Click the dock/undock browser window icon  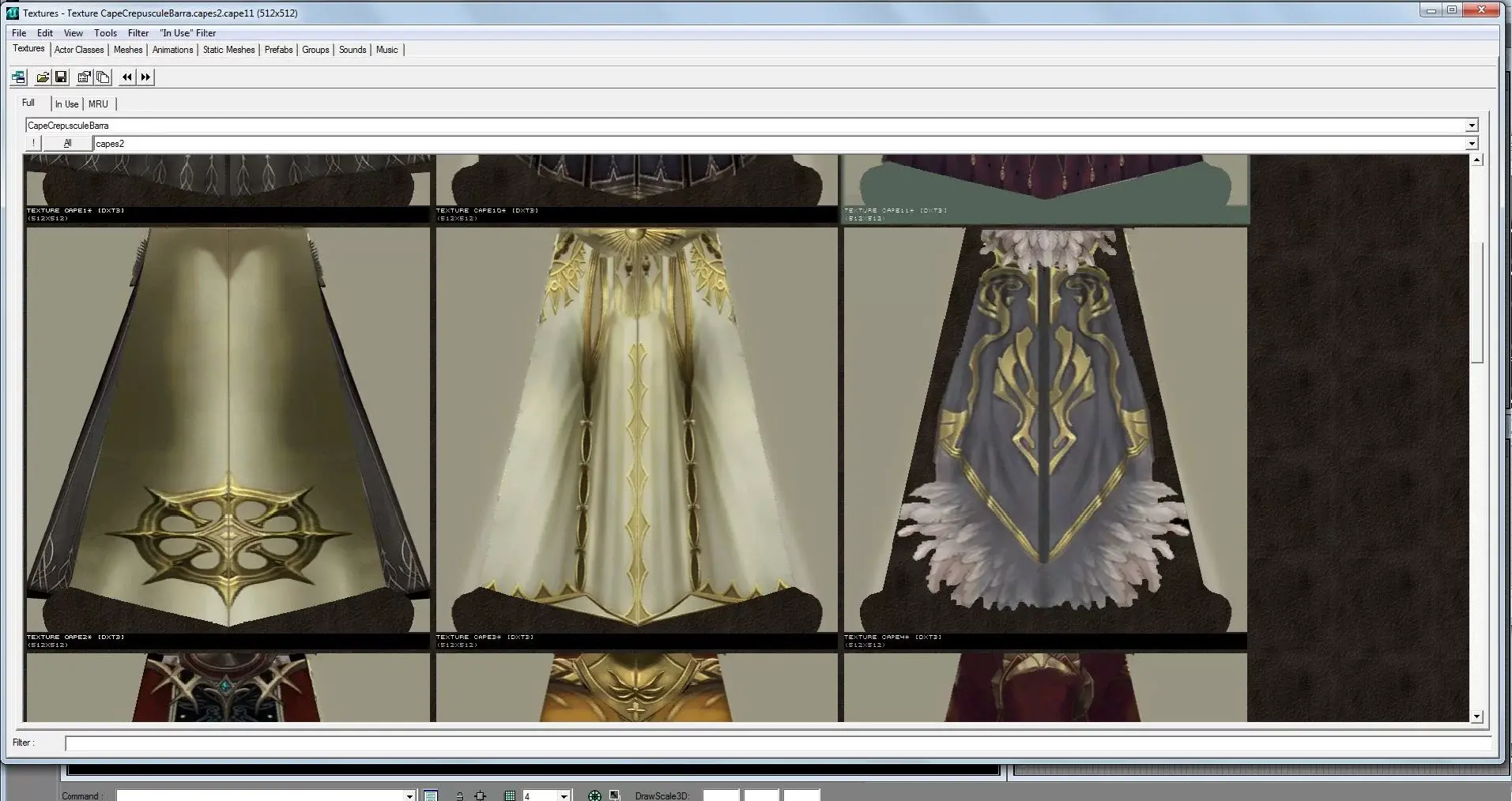click(x=18, y=77)
